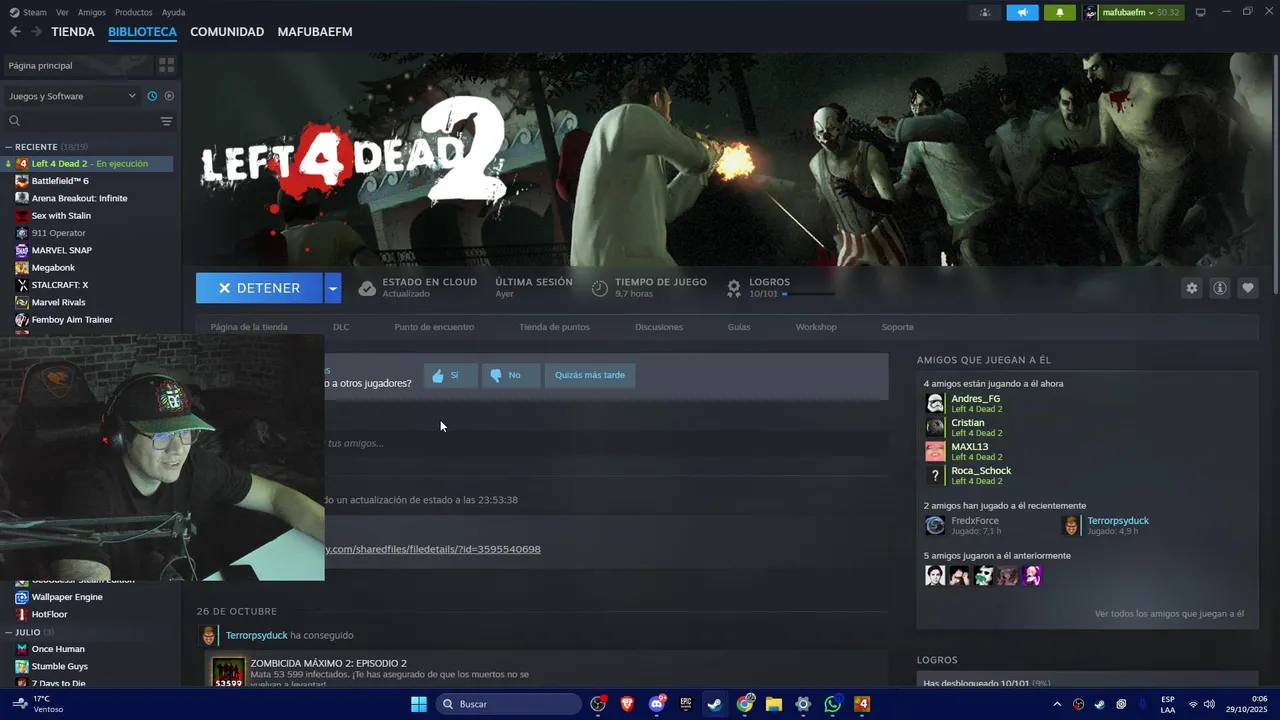Go forward with the right arrow

(36, 32)
